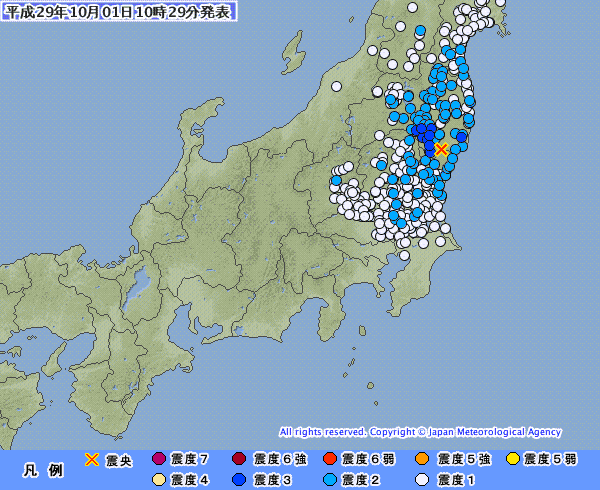
Task: Click the 震度1 label text
Action: point(456,480)
